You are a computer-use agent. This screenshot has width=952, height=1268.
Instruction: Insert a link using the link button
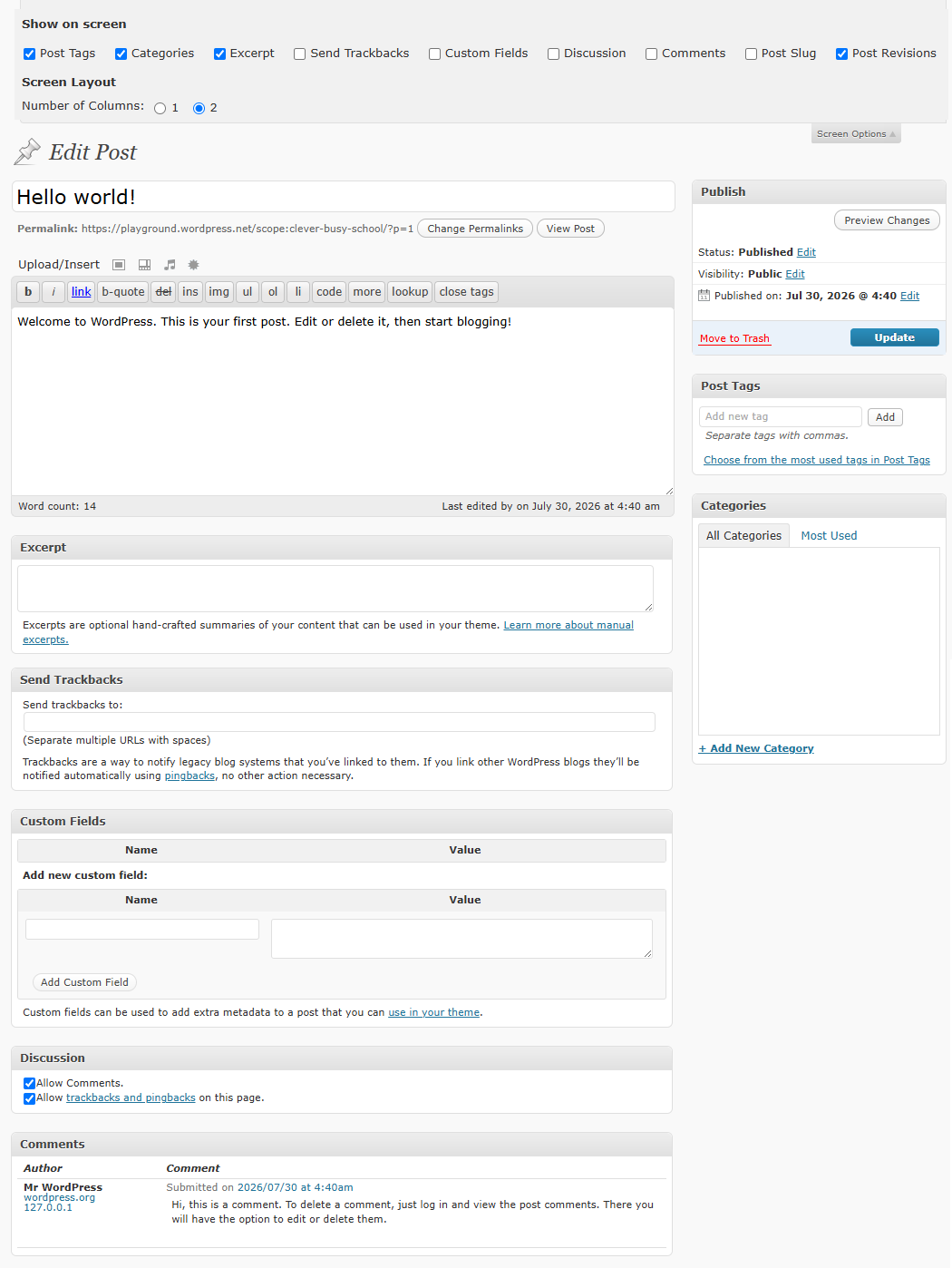82,292
